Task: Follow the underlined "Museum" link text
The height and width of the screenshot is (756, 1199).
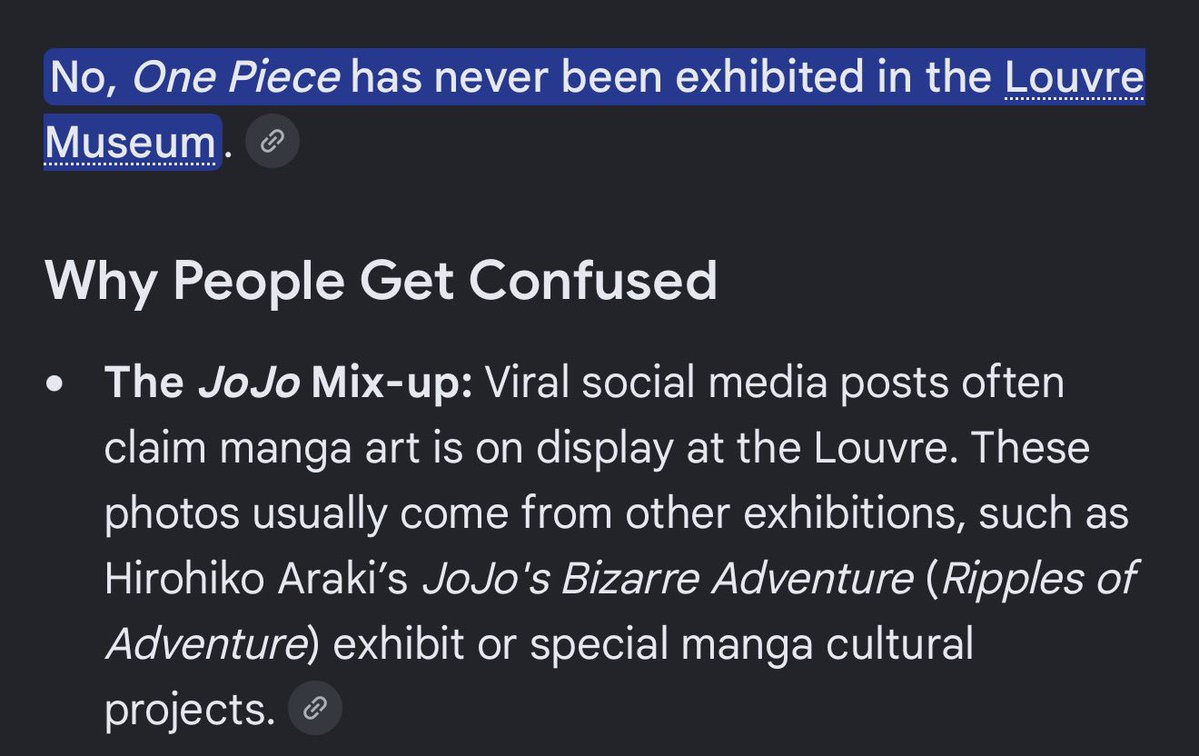Action: [130, 143]
